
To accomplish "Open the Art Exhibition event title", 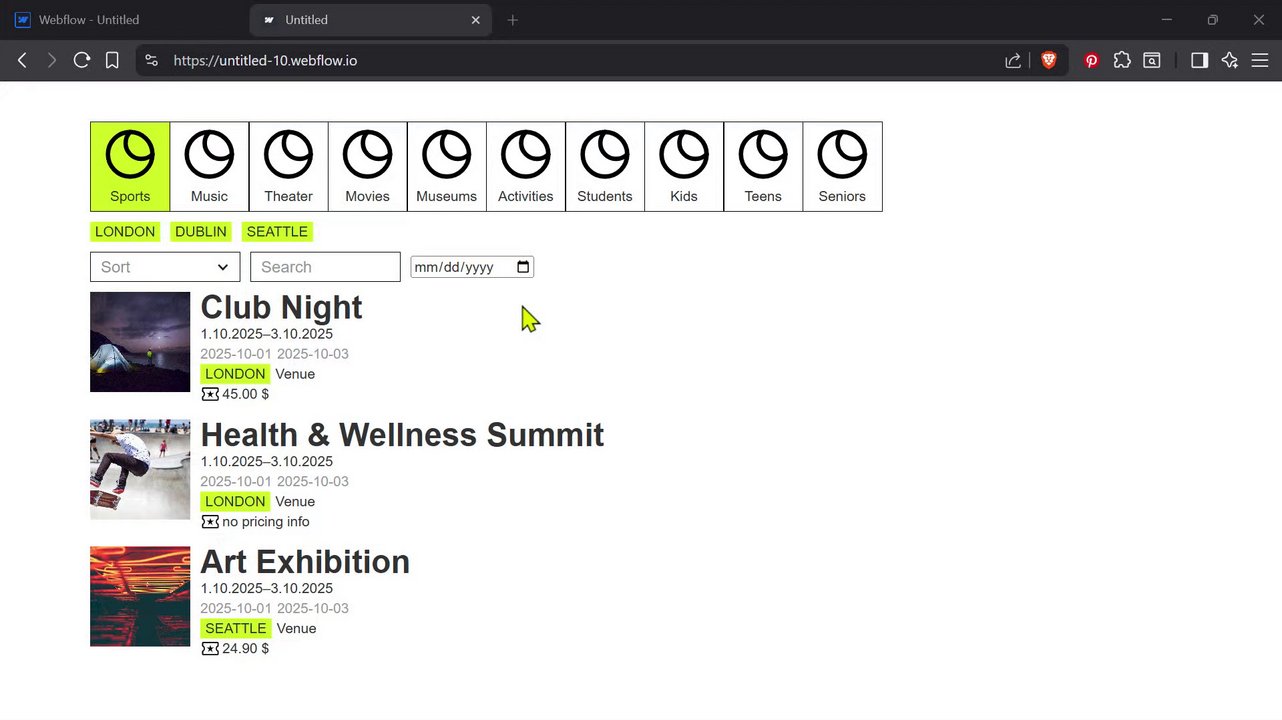I will [305, 562].
